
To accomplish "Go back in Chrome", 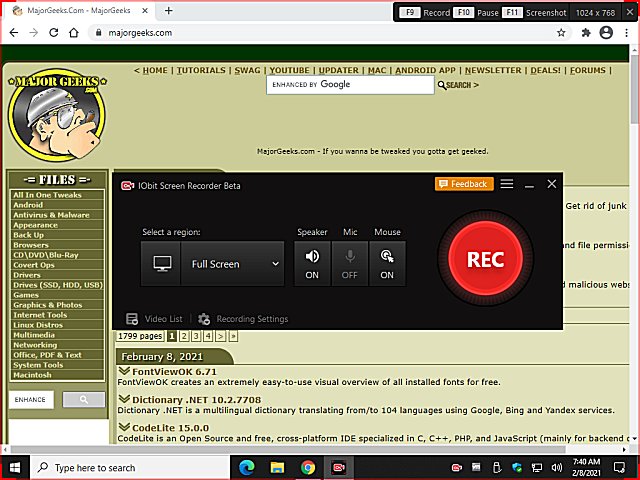I will pos(14,33).
